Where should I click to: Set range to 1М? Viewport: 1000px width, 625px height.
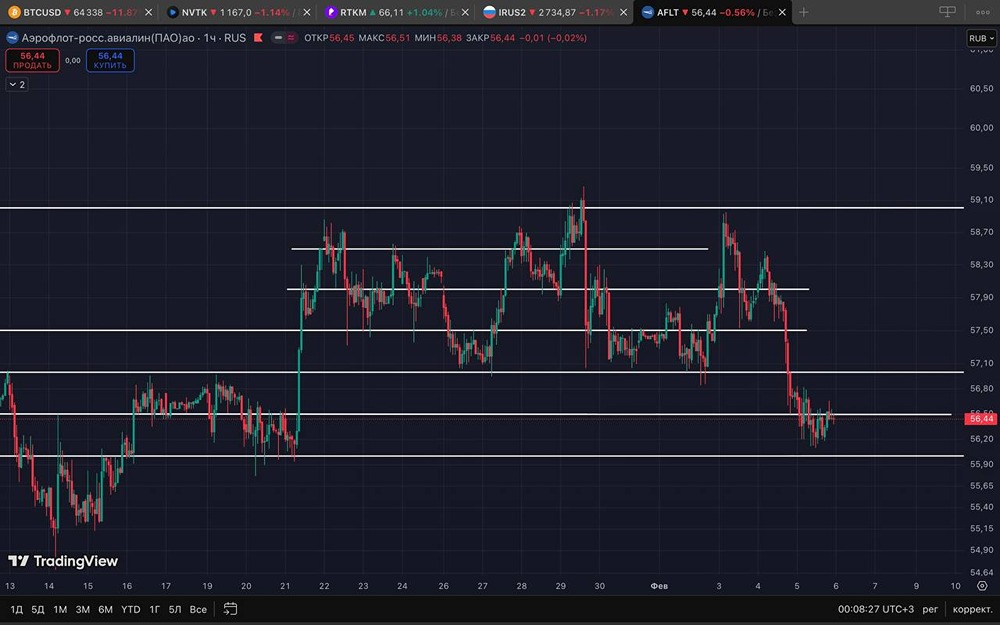(60, 609)
